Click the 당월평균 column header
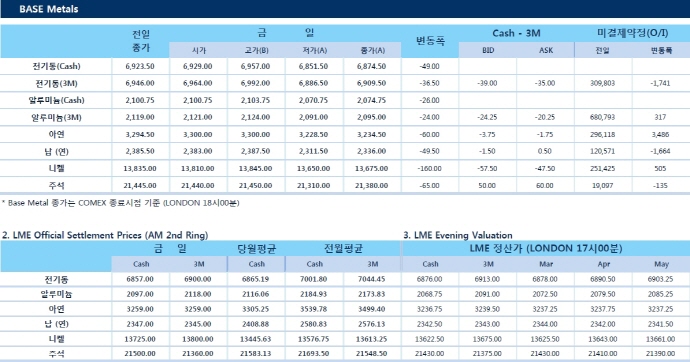The image size is (690, 362). (x=257, y=249)
